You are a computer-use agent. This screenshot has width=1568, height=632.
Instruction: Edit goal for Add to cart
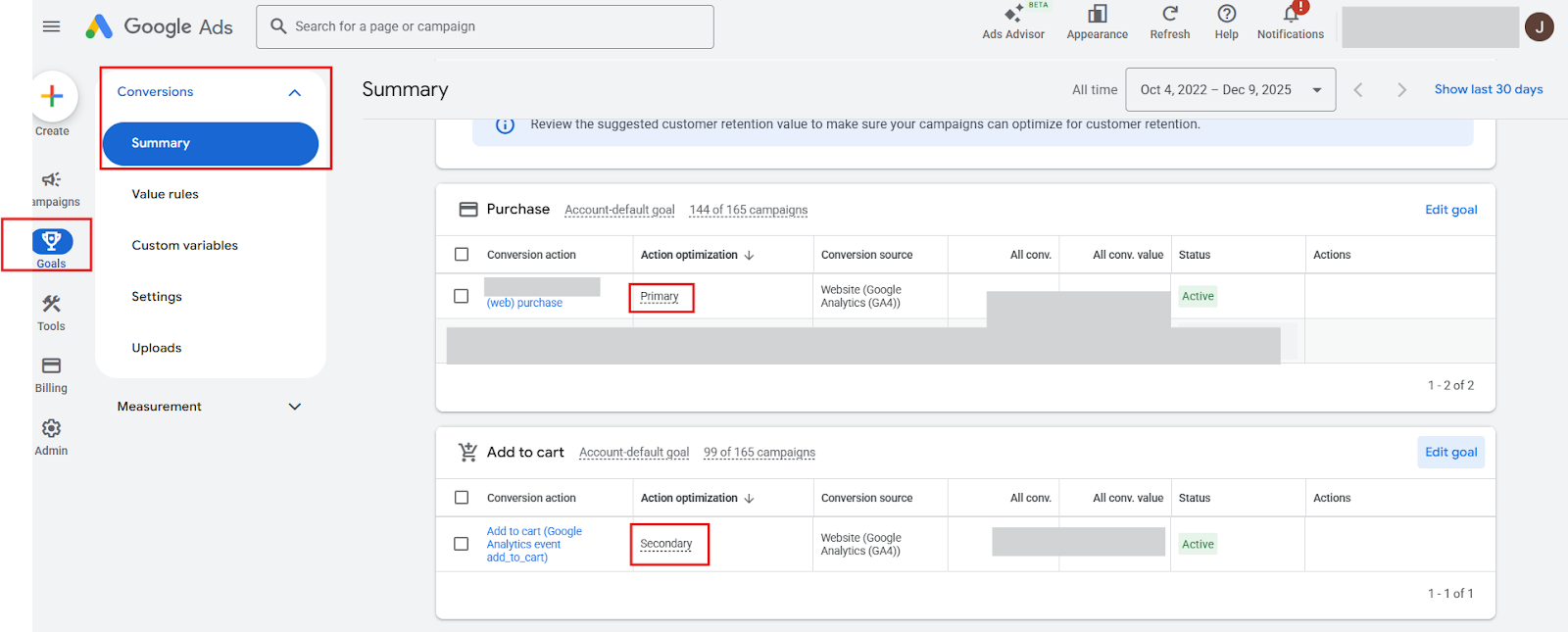[x=1451, y=452]
